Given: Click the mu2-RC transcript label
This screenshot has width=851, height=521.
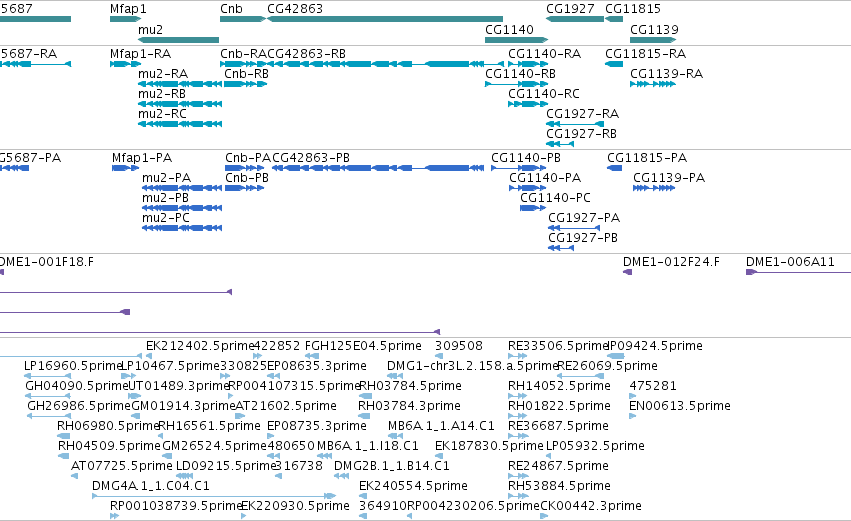Looking at the screenshot, I should tap(162, 114).
